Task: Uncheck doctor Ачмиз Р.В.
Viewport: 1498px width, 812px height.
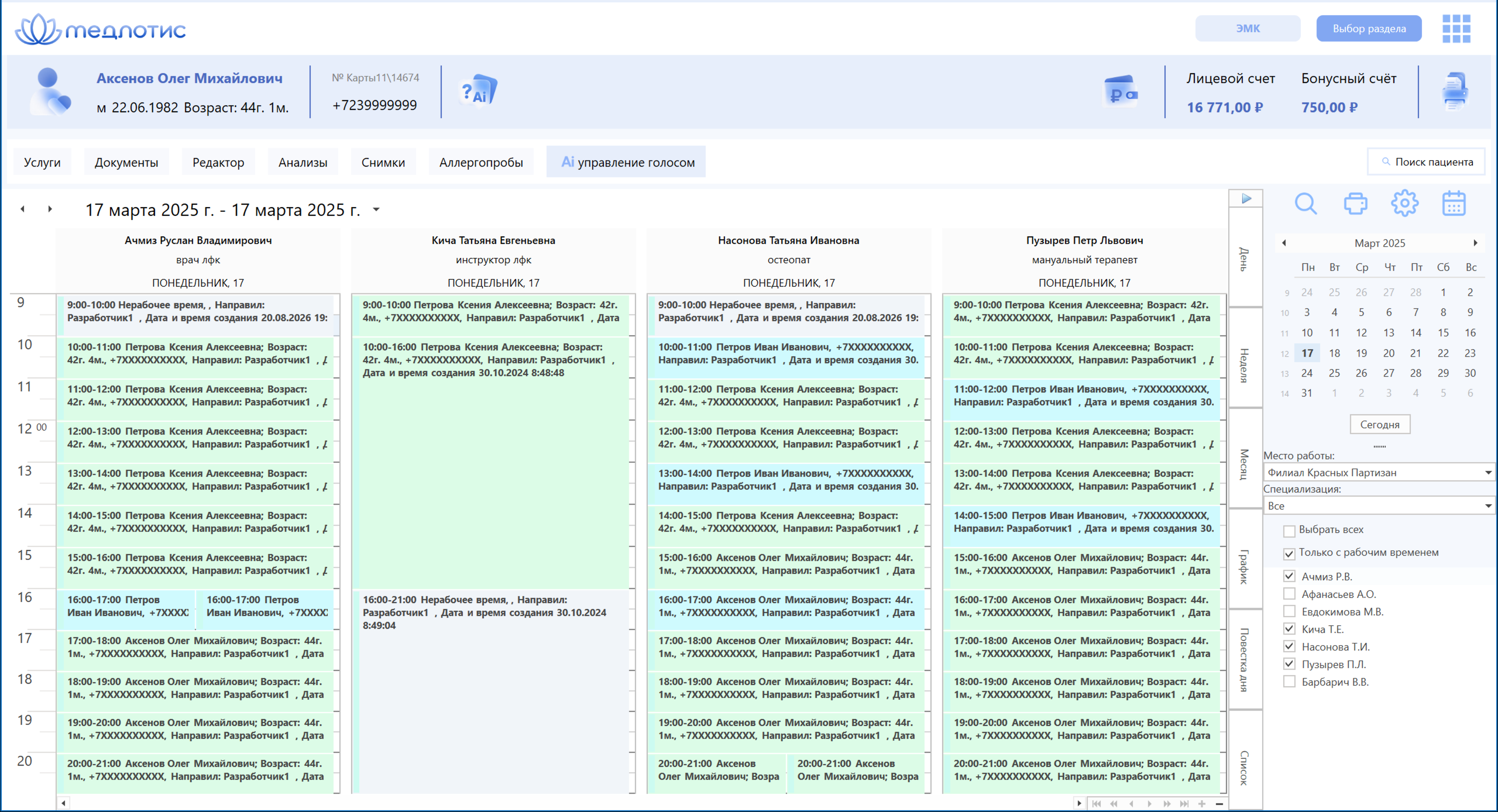Action: point(1289,576)
